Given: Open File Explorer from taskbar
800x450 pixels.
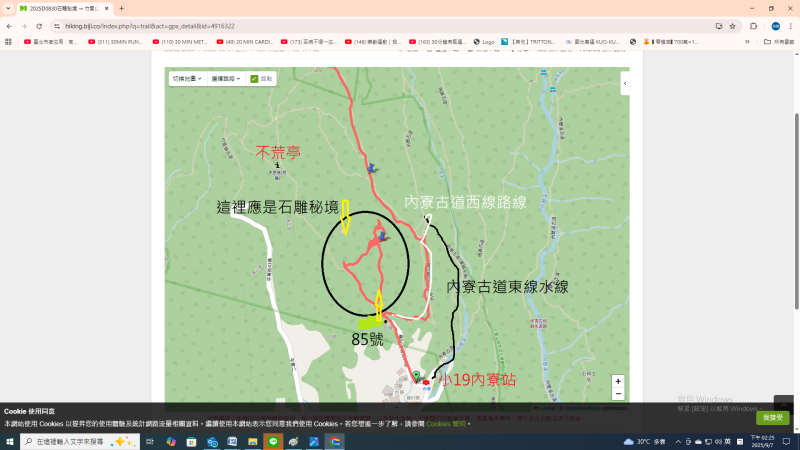Looking at the screenshot, I should pos(253,441).
